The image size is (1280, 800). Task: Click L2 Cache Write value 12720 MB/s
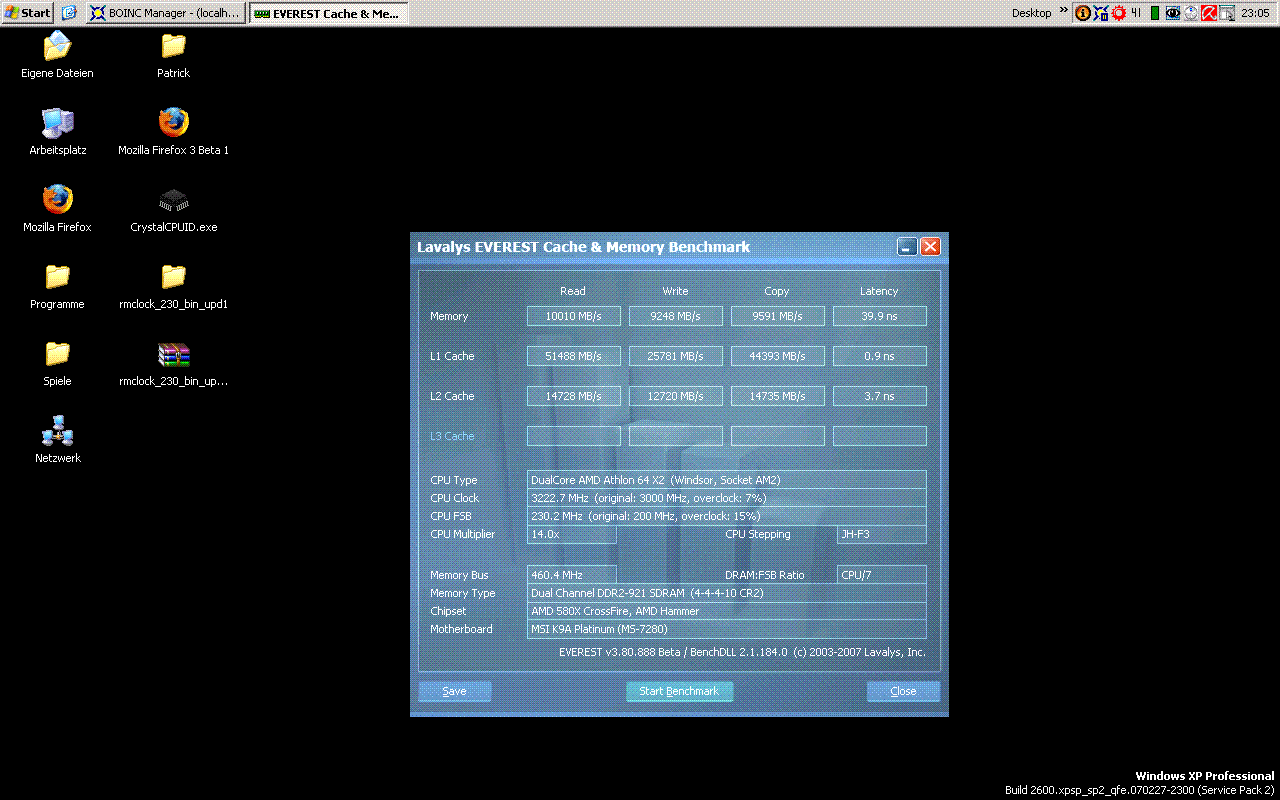(675, 396)
